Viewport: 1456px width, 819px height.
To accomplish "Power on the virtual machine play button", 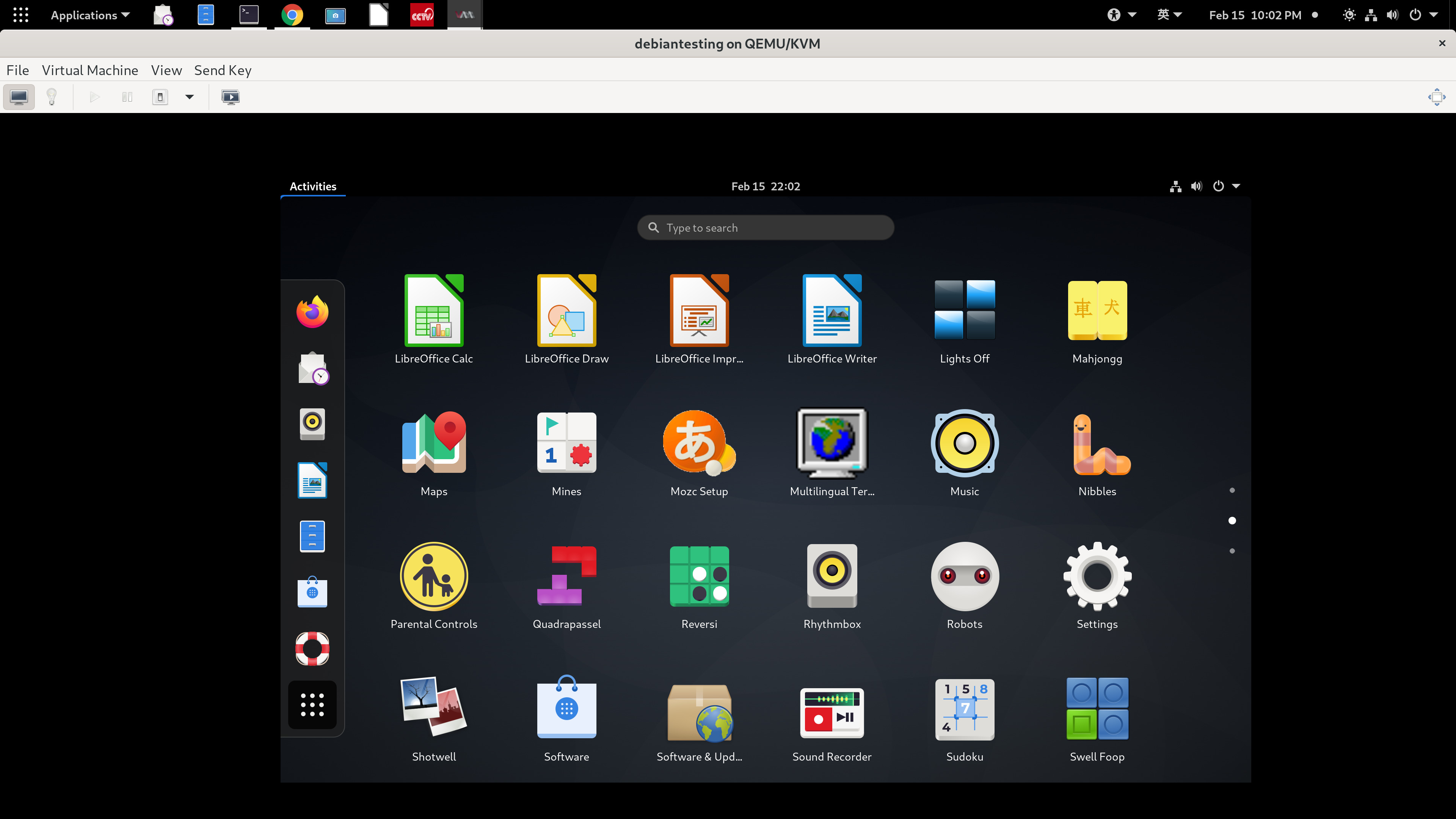I will (94, 97).
